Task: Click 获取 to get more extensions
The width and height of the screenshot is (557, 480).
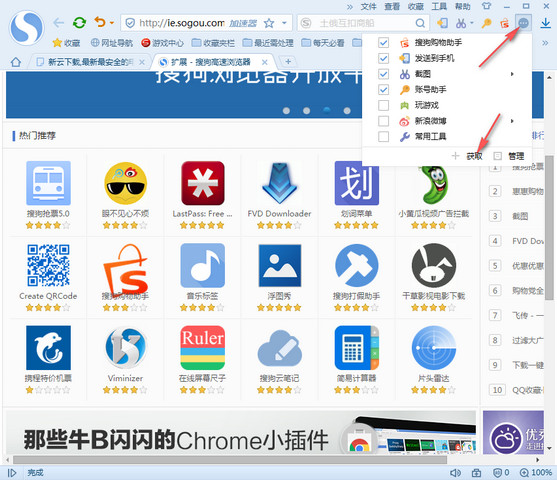Action: point(474,156)
